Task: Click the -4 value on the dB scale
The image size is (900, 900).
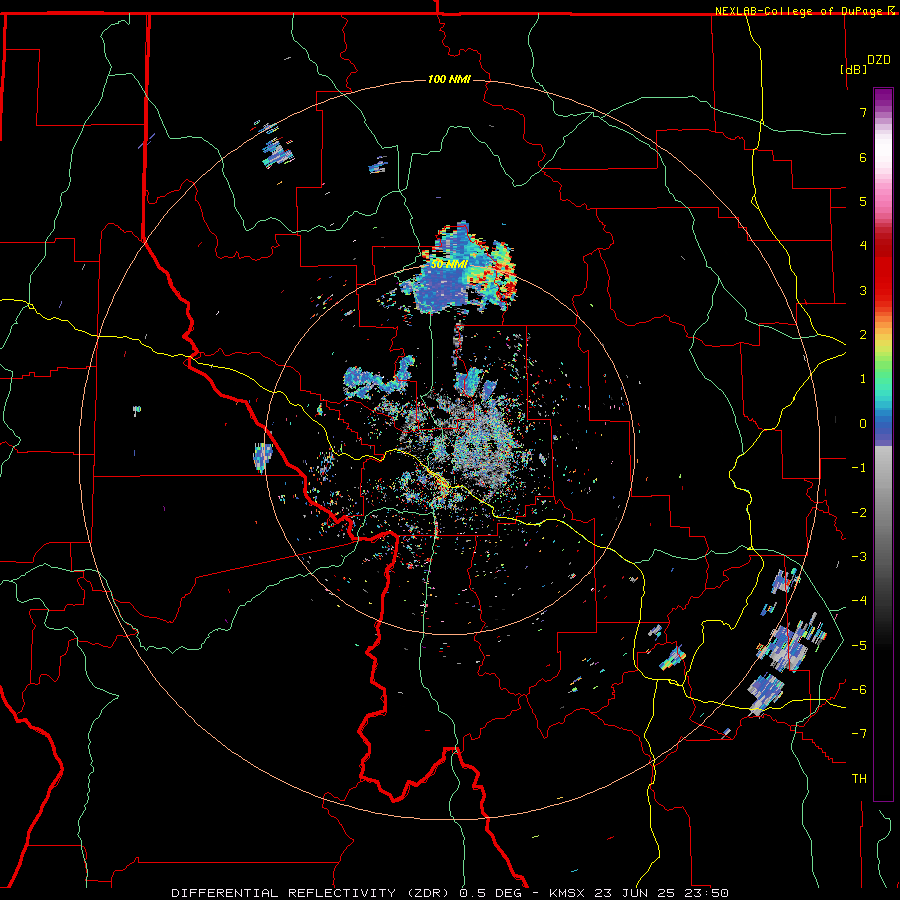Action: click(x=859, y=601)
